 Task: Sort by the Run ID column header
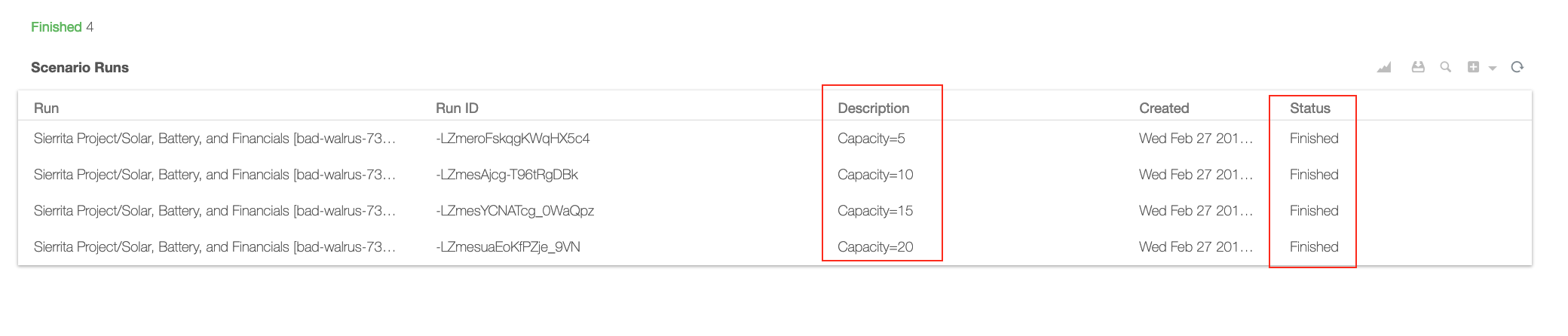click(x=457, y=108)
